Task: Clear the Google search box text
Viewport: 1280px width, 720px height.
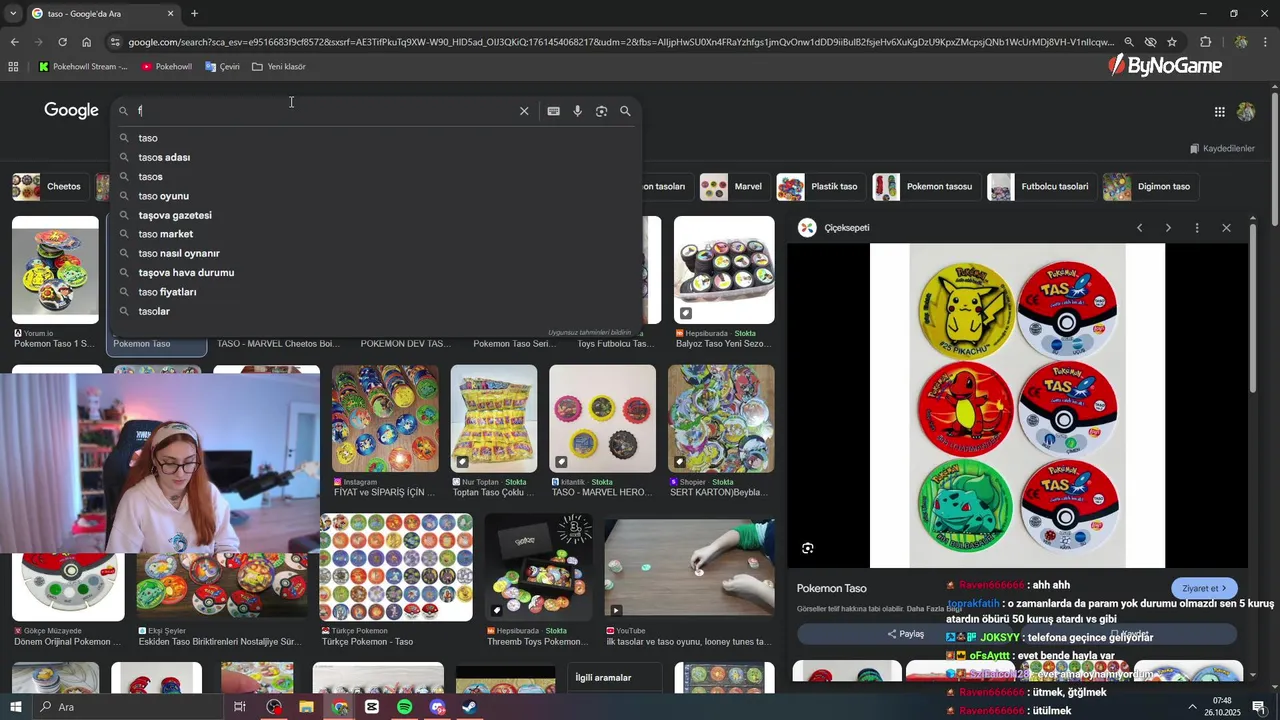Action: point(524,111)
